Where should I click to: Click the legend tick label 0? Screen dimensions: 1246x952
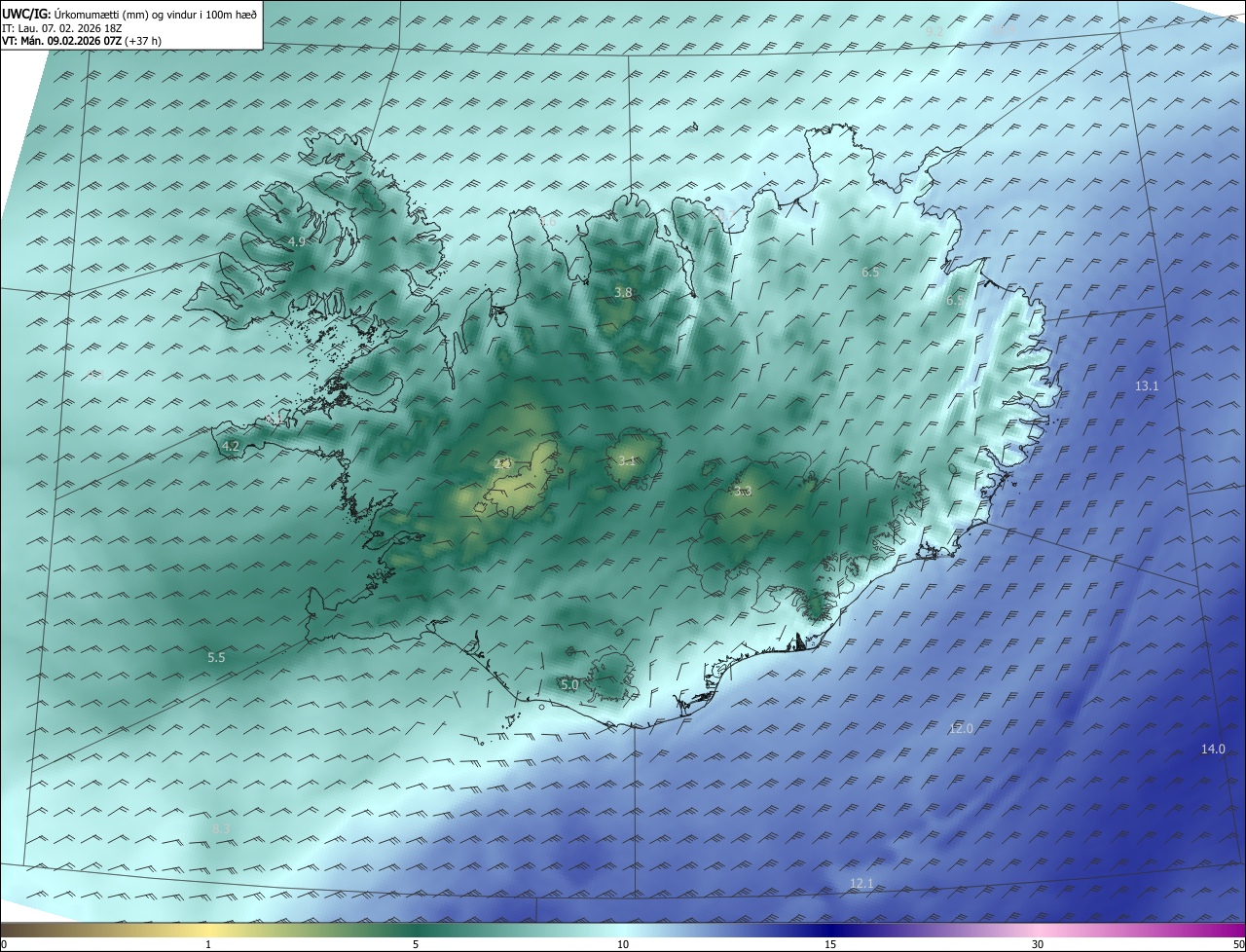click(x=4, y=944)
